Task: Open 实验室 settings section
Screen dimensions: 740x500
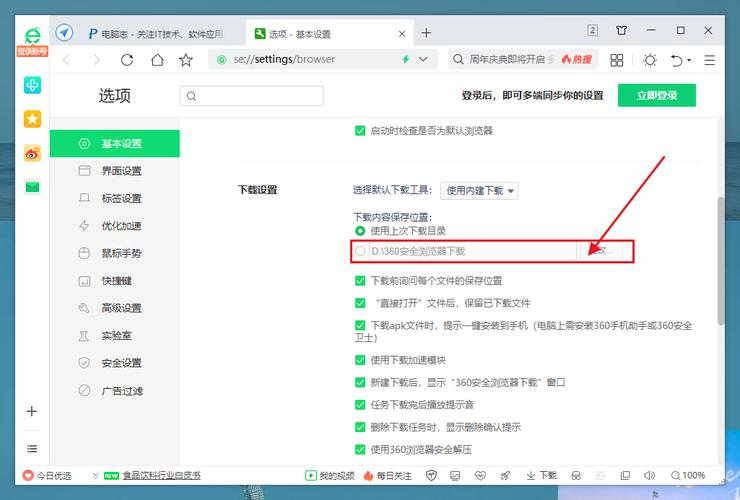Action: point(115,336)
